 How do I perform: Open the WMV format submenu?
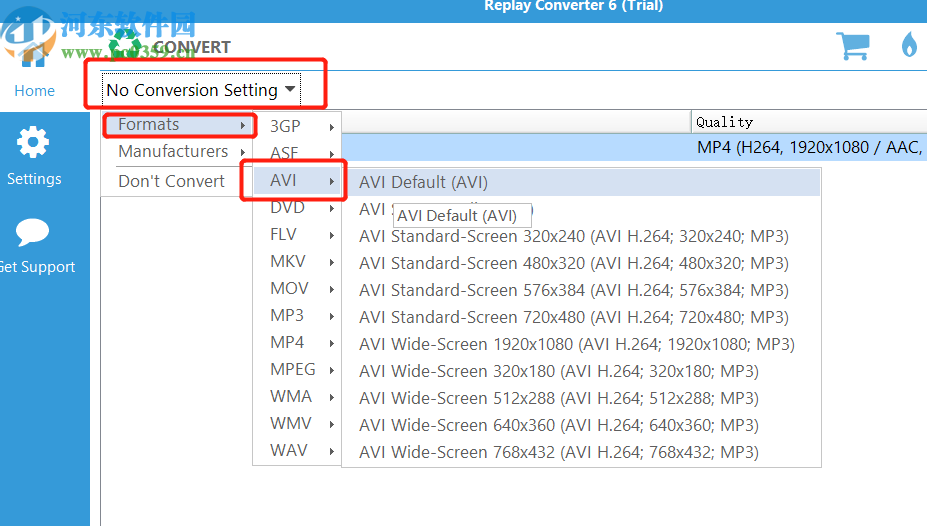pos(297,423)
